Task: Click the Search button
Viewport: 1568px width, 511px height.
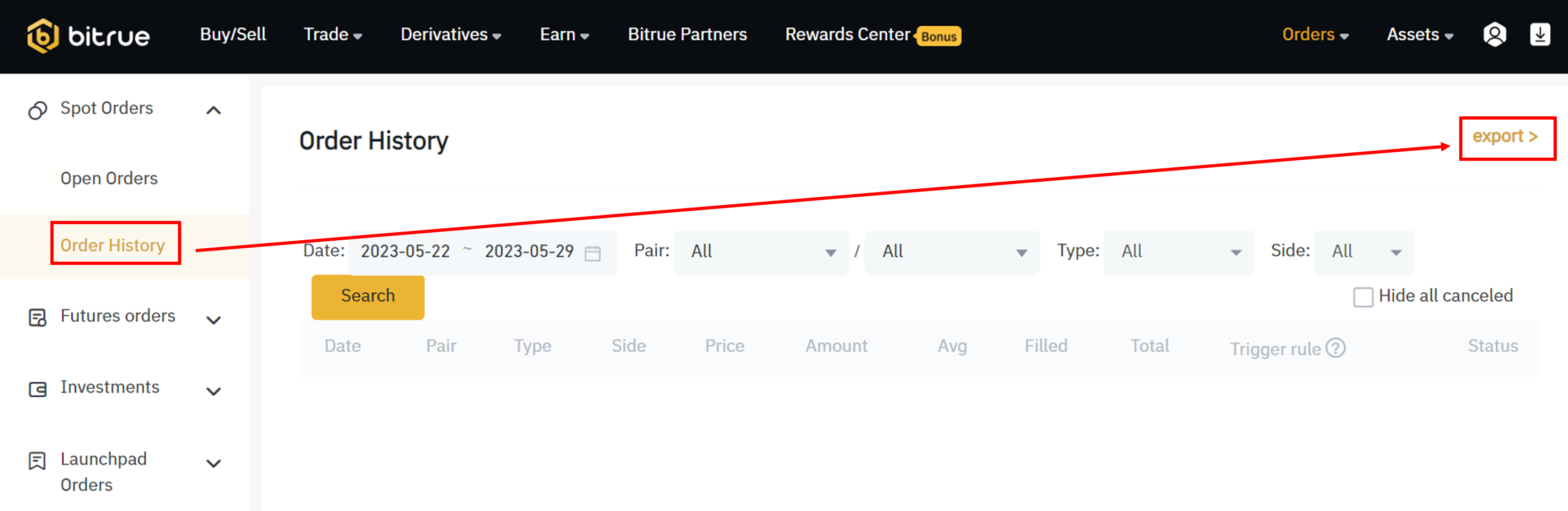Action: pyautogui.click(x=368, y=297)
